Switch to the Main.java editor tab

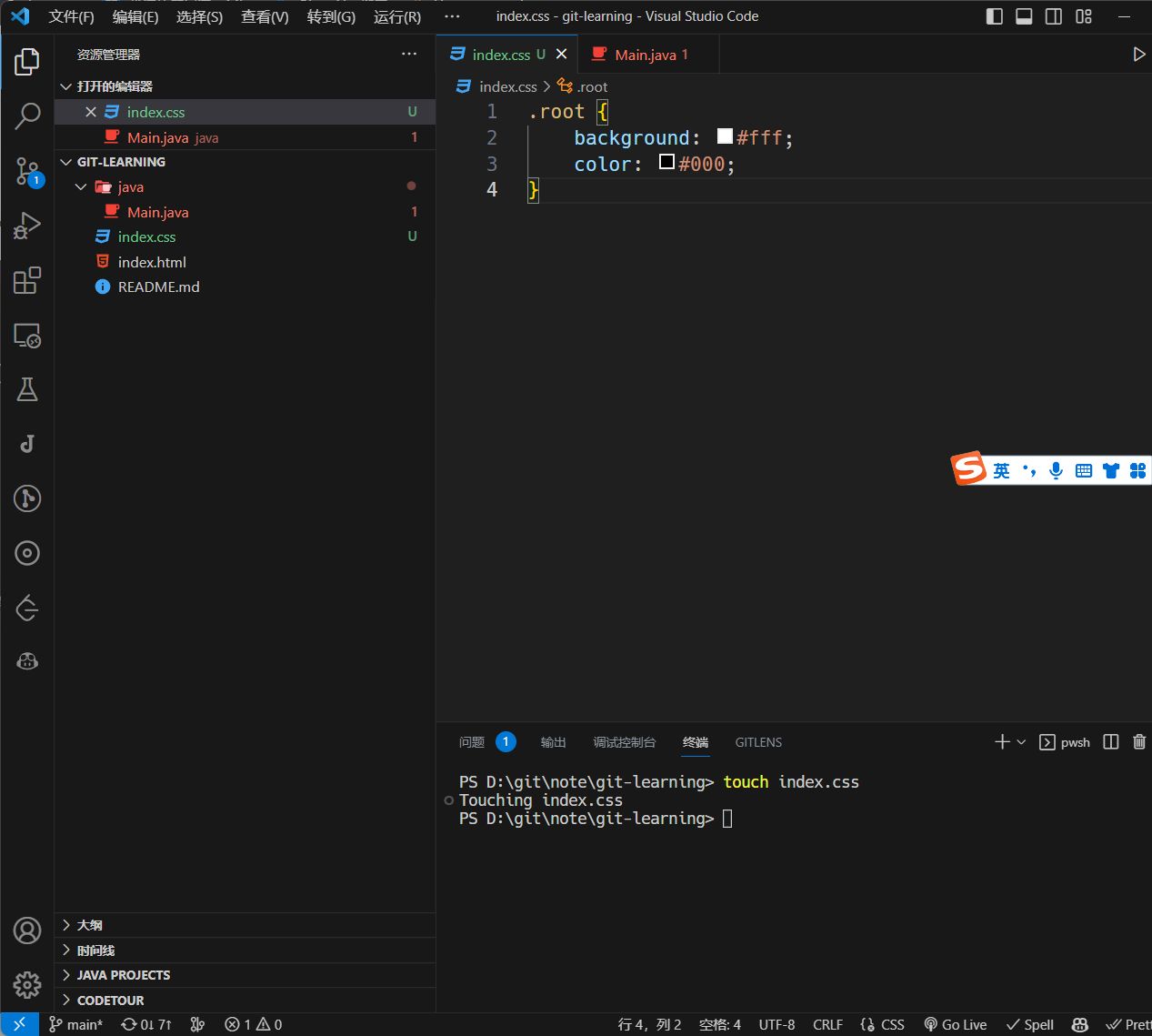645,55
